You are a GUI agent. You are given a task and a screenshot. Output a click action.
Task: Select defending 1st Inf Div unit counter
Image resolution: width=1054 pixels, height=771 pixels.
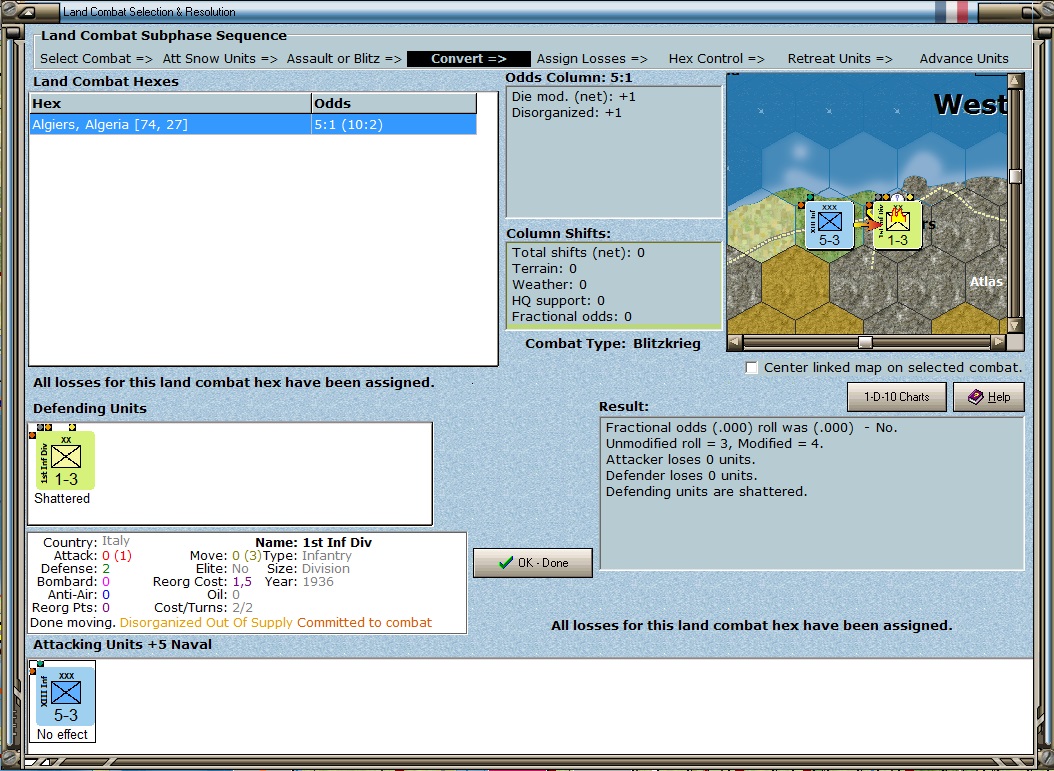click(x=65, y=460)
